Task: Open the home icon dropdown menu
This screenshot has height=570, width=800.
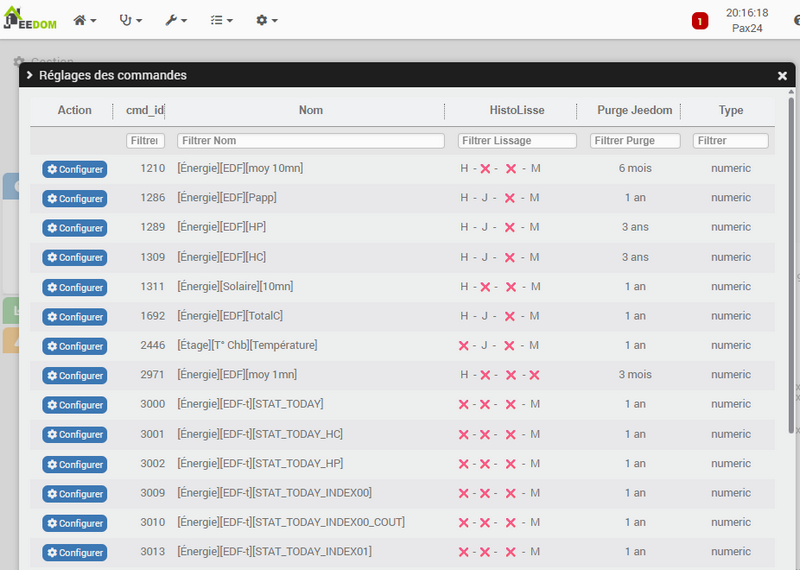Action: click(x=85, y=20)
